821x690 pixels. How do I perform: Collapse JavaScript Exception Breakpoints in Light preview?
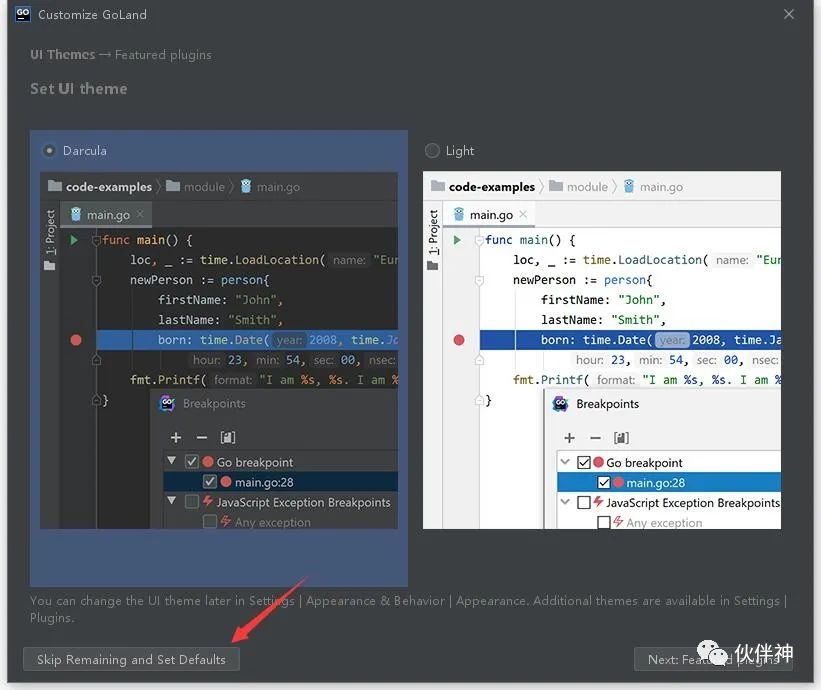[565, 502]
